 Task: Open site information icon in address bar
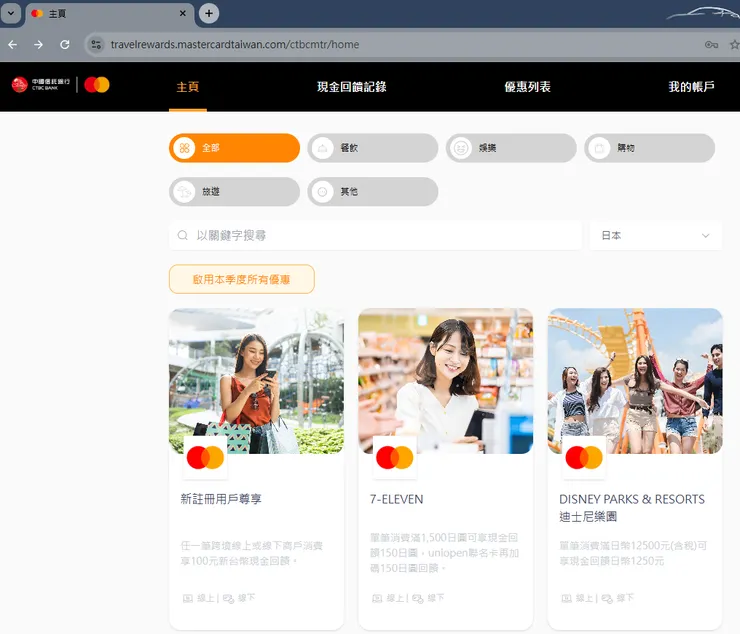pyautogui.click(x=96, y=44)
